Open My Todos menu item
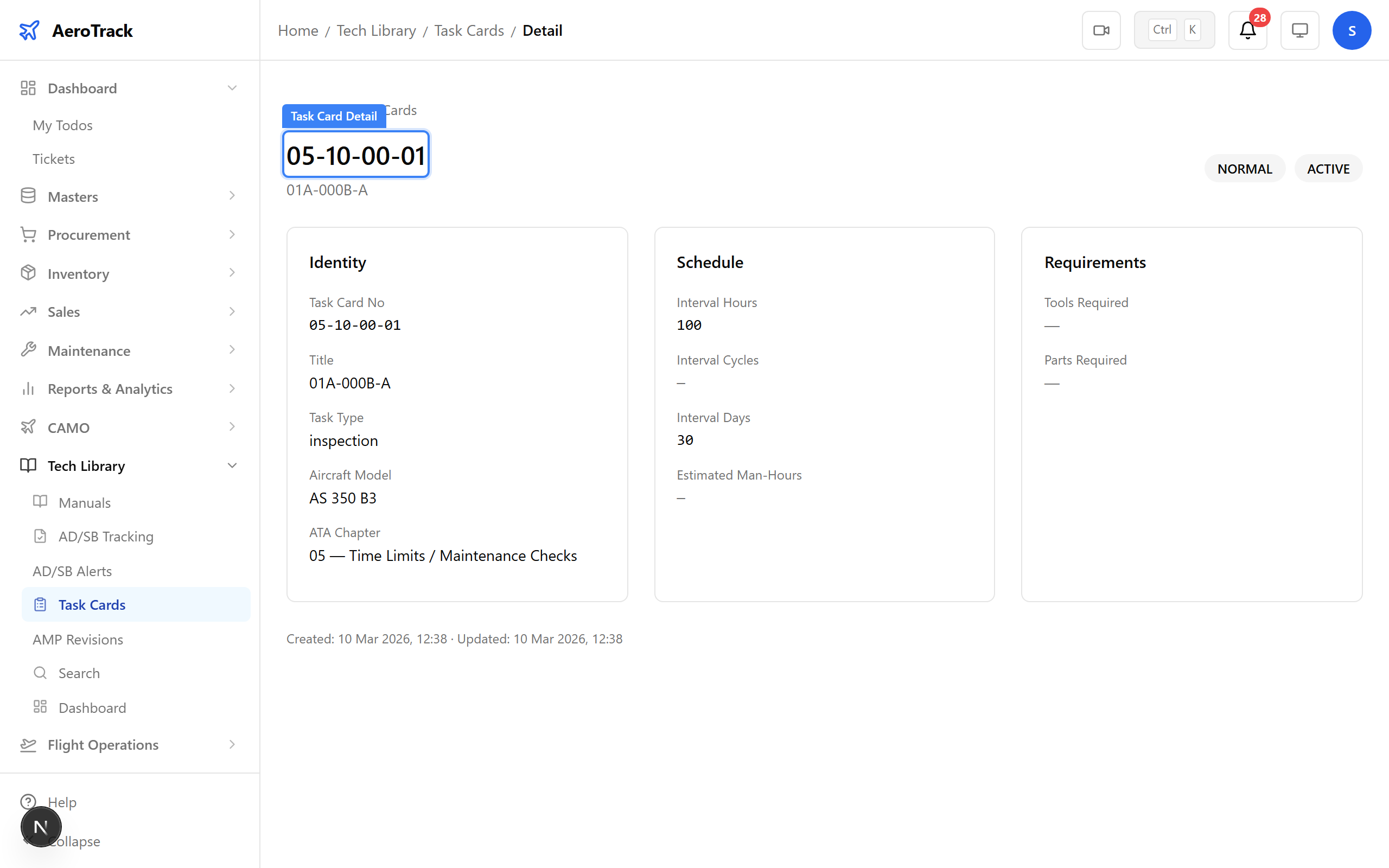The height and width of the screenshot is (868, 1389). (x=62, y=125)
